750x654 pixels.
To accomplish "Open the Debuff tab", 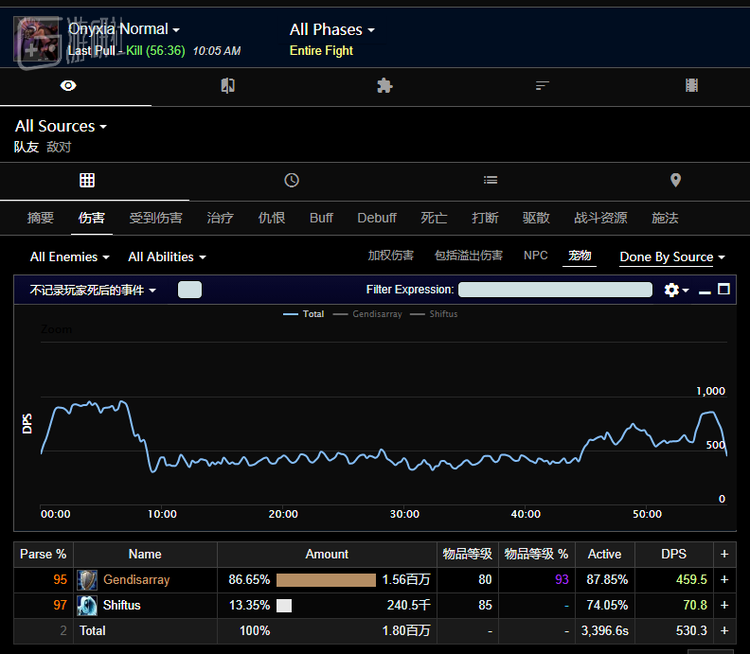I will [377, 218].
